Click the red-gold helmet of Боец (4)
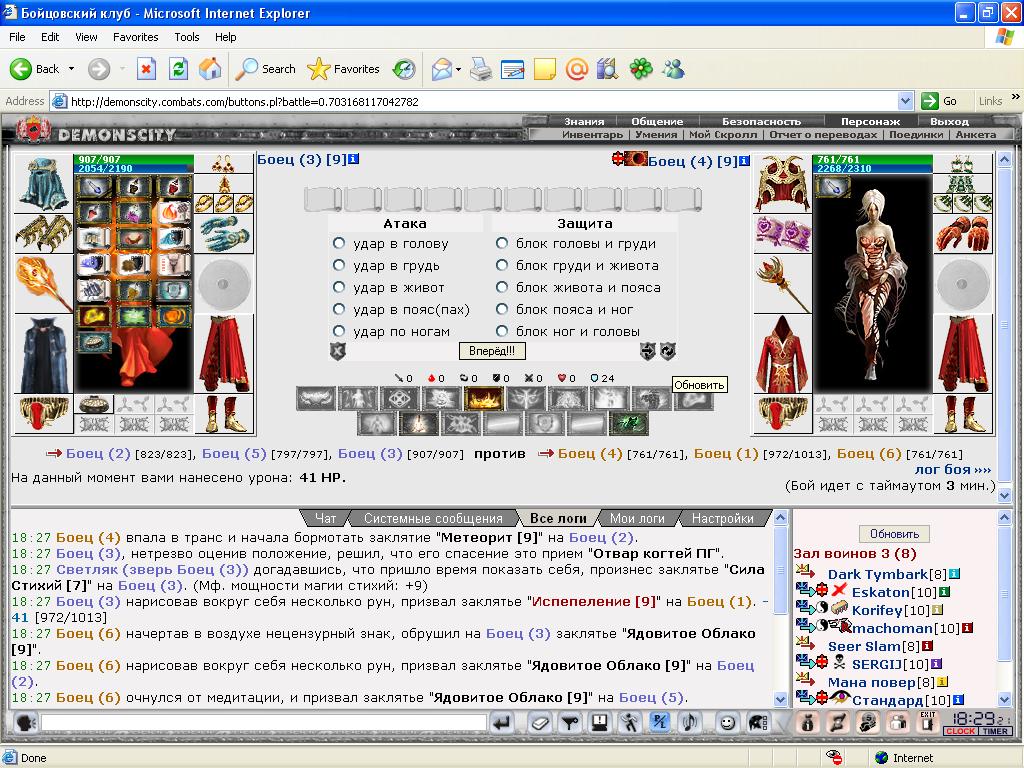The image size is (1024, 768). (782, 183)
